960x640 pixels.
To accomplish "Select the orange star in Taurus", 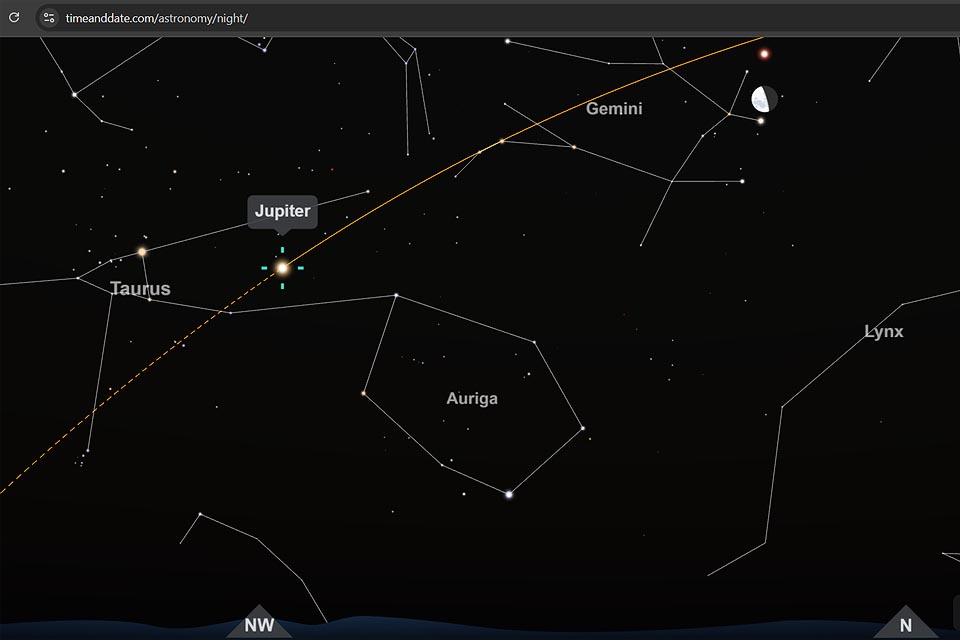I will (x=142, y=252).
